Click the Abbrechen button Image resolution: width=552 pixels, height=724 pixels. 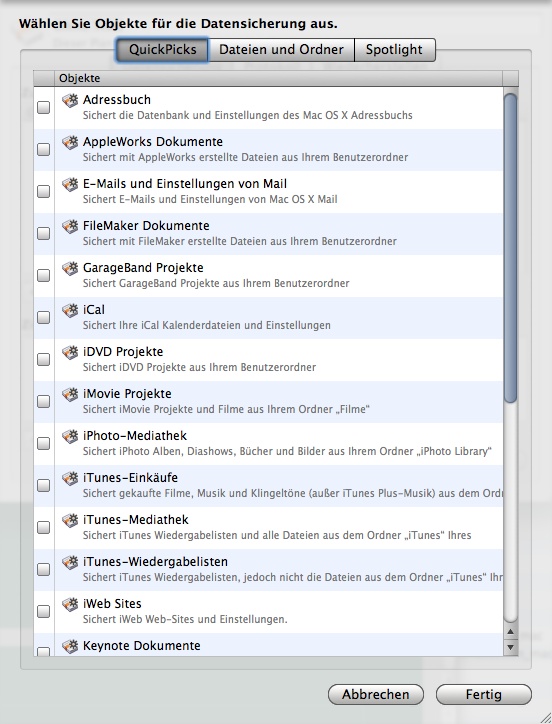(x=376, y=694)
